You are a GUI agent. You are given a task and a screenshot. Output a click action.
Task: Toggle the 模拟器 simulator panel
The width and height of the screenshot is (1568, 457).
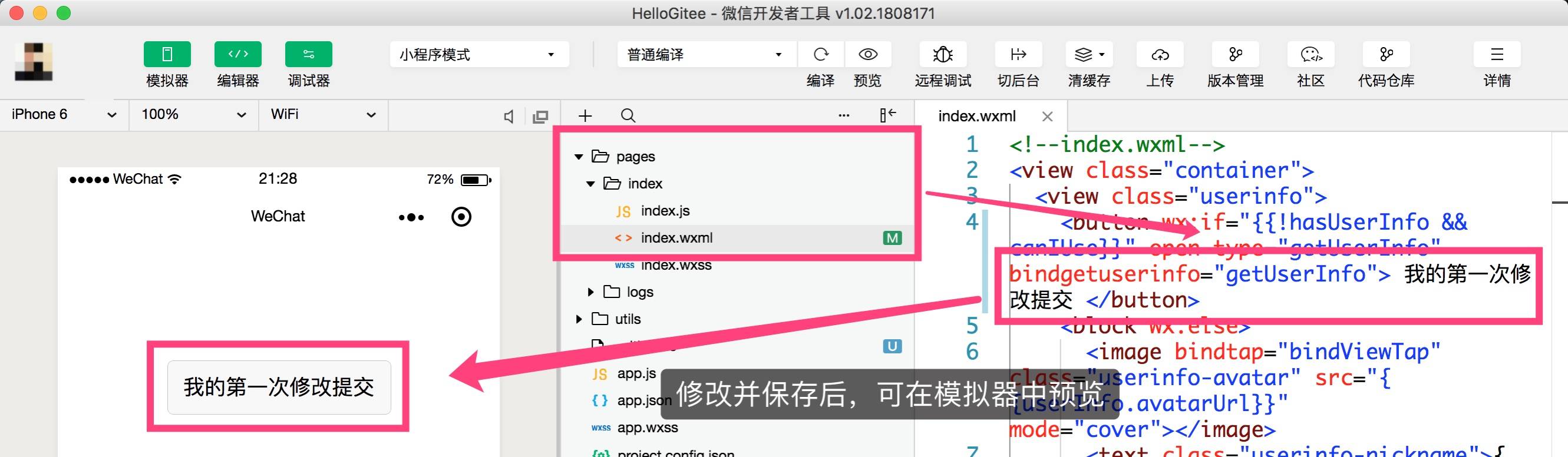point(167,55)
